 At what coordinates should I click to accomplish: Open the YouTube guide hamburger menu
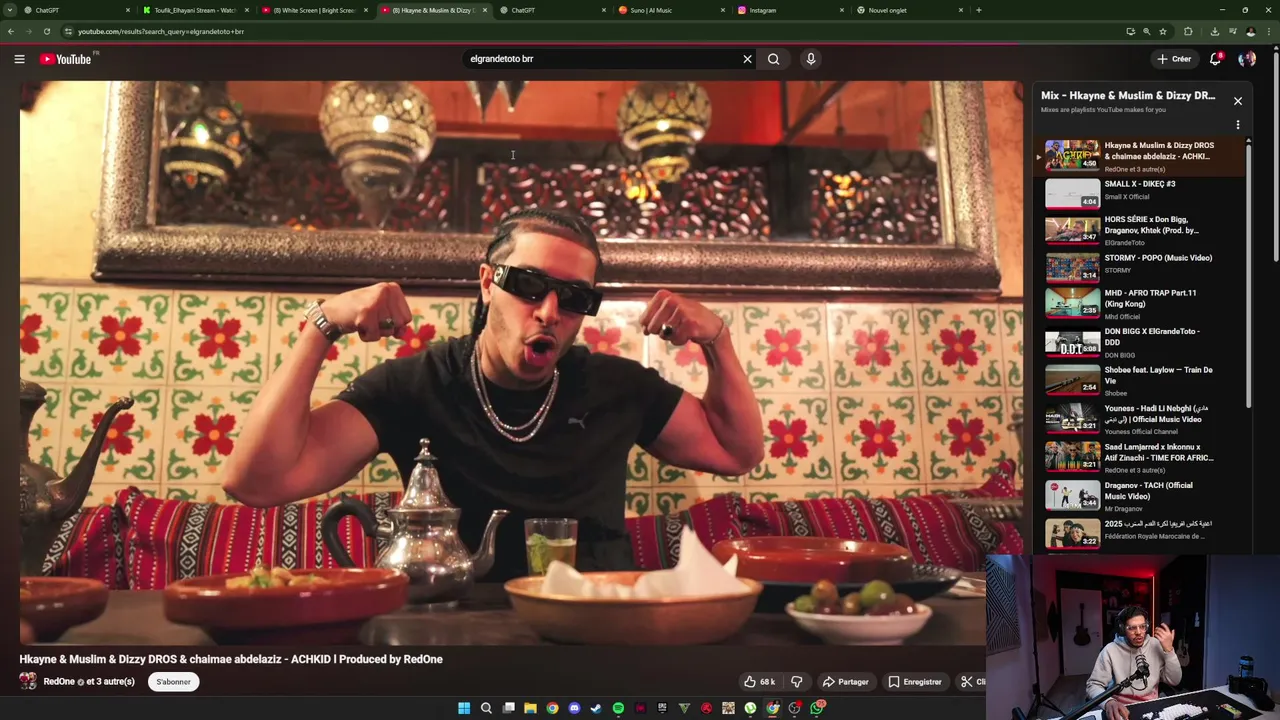pyautogui.click(x=19, y=59)
